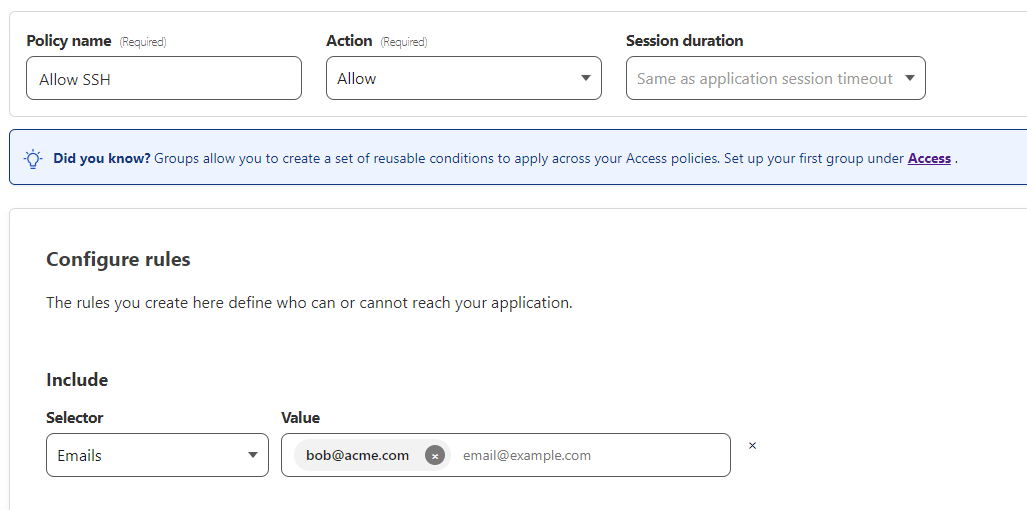Click the Selector column label

point(75,417)
